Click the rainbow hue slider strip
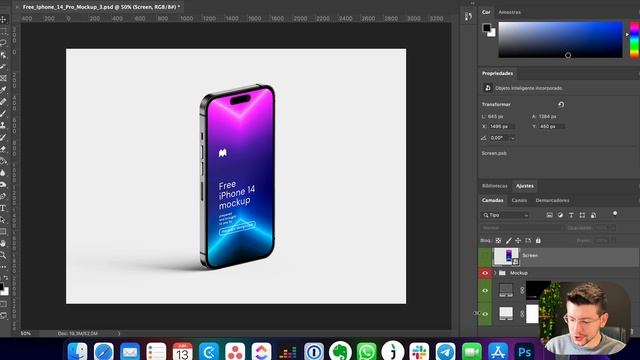Screen dimensions: 640x360 (x=635, y=40)
